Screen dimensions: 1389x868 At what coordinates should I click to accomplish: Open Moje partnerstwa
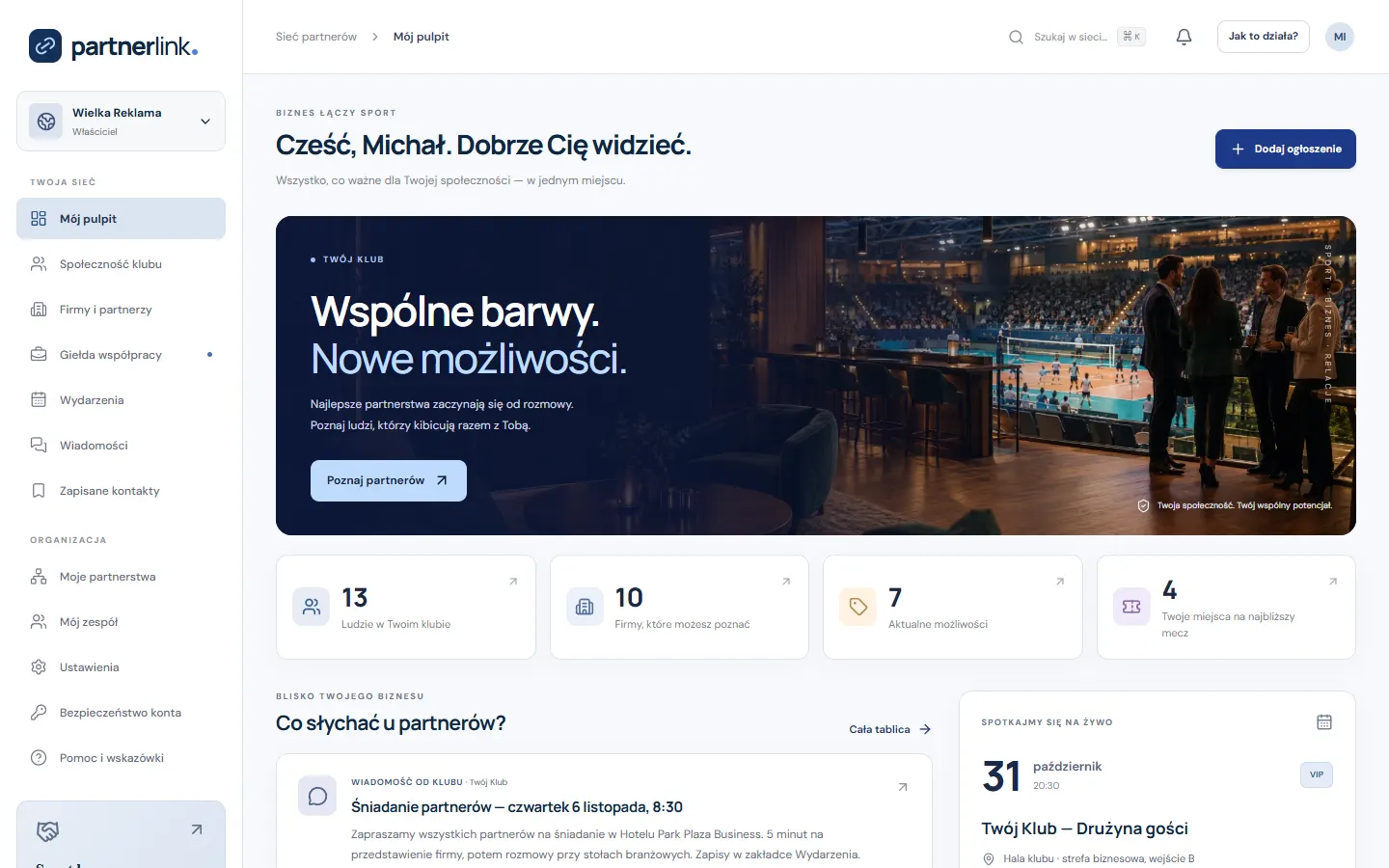[121, 577]
